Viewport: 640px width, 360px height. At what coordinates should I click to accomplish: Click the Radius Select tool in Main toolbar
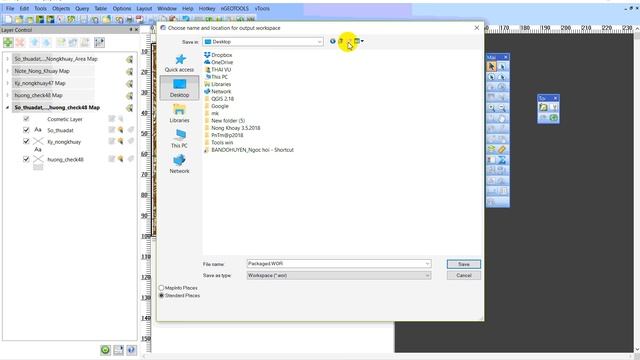point(491,77)
